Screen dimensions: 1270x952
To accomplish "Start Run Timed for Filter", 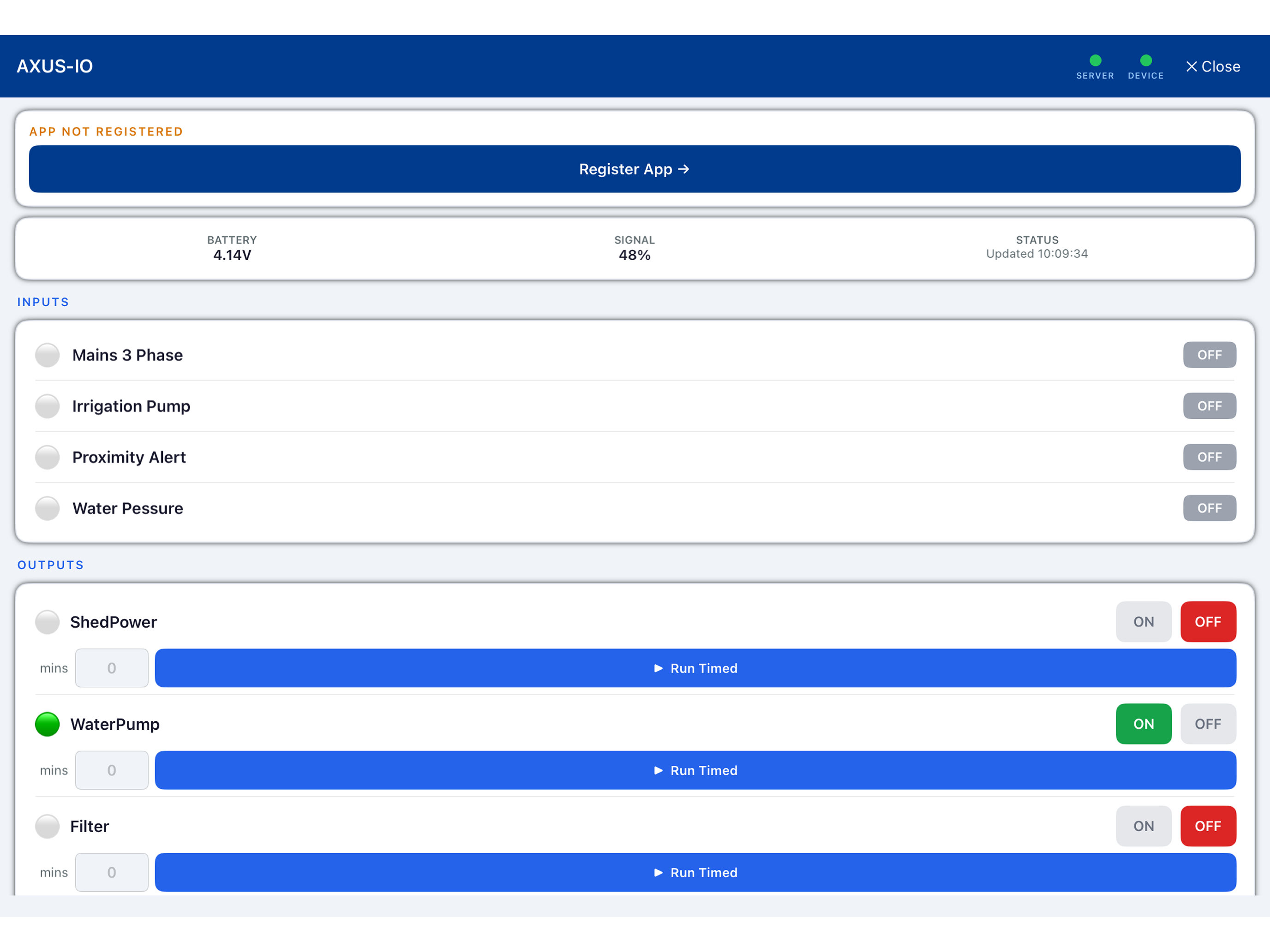I will [695, 872].
